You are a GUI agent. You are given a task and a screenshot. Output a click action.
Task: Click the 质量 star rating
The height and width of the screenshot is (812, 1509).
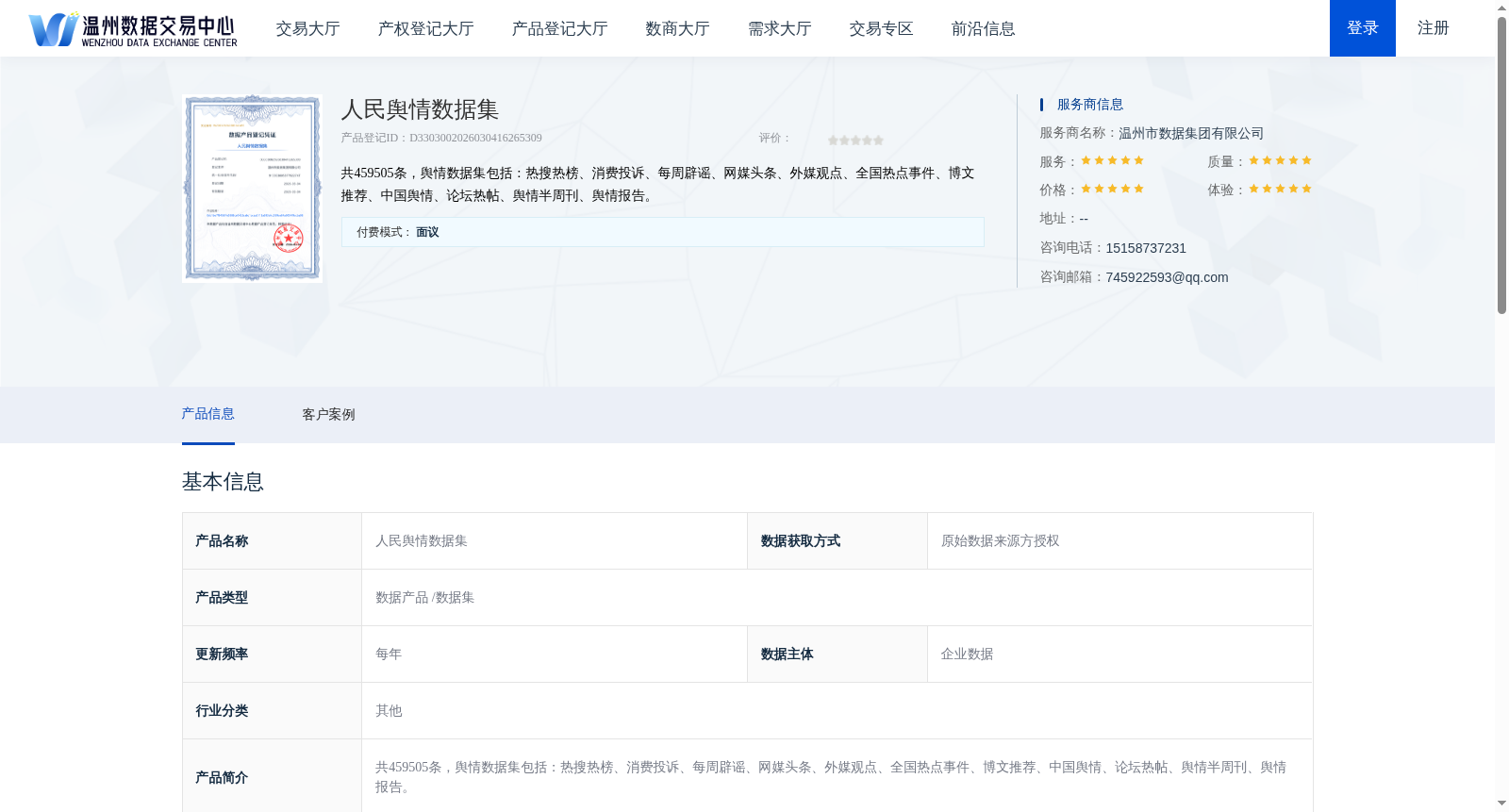pyautogui.click(x=1280, y=160)
